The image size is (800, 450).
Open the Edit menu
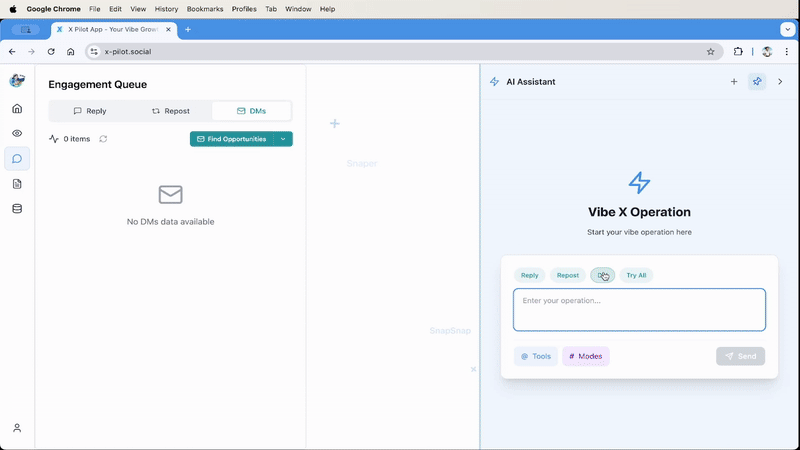[115, 9]
